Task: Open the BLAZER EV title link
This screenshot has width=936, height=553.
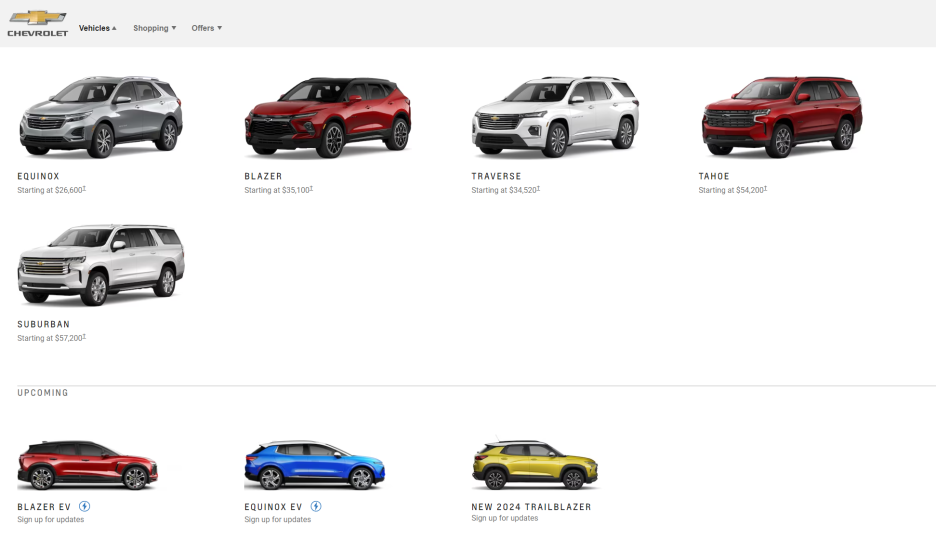Action: click(x=44, y=507)
